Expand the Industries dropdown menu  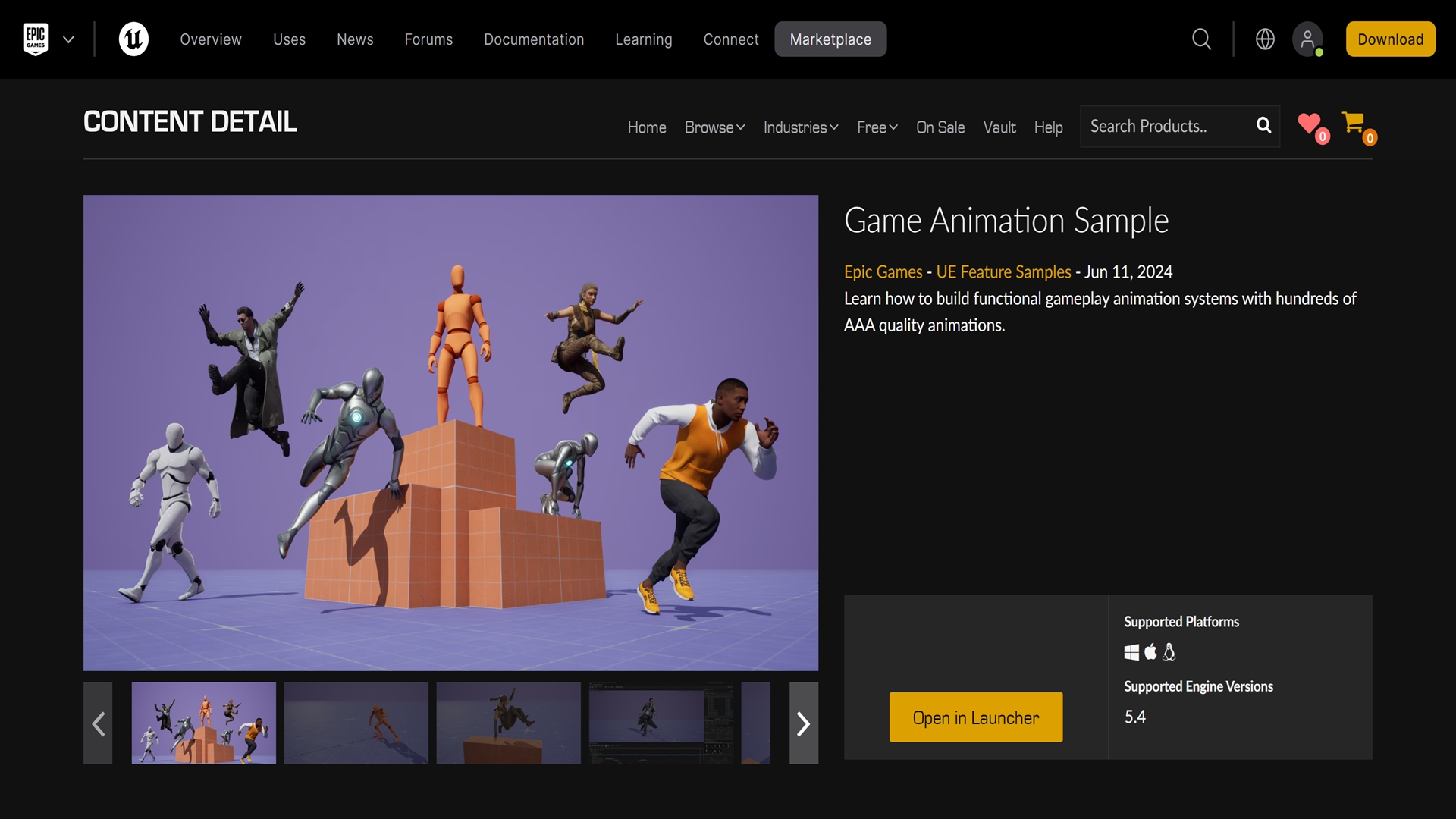[800, 127]
